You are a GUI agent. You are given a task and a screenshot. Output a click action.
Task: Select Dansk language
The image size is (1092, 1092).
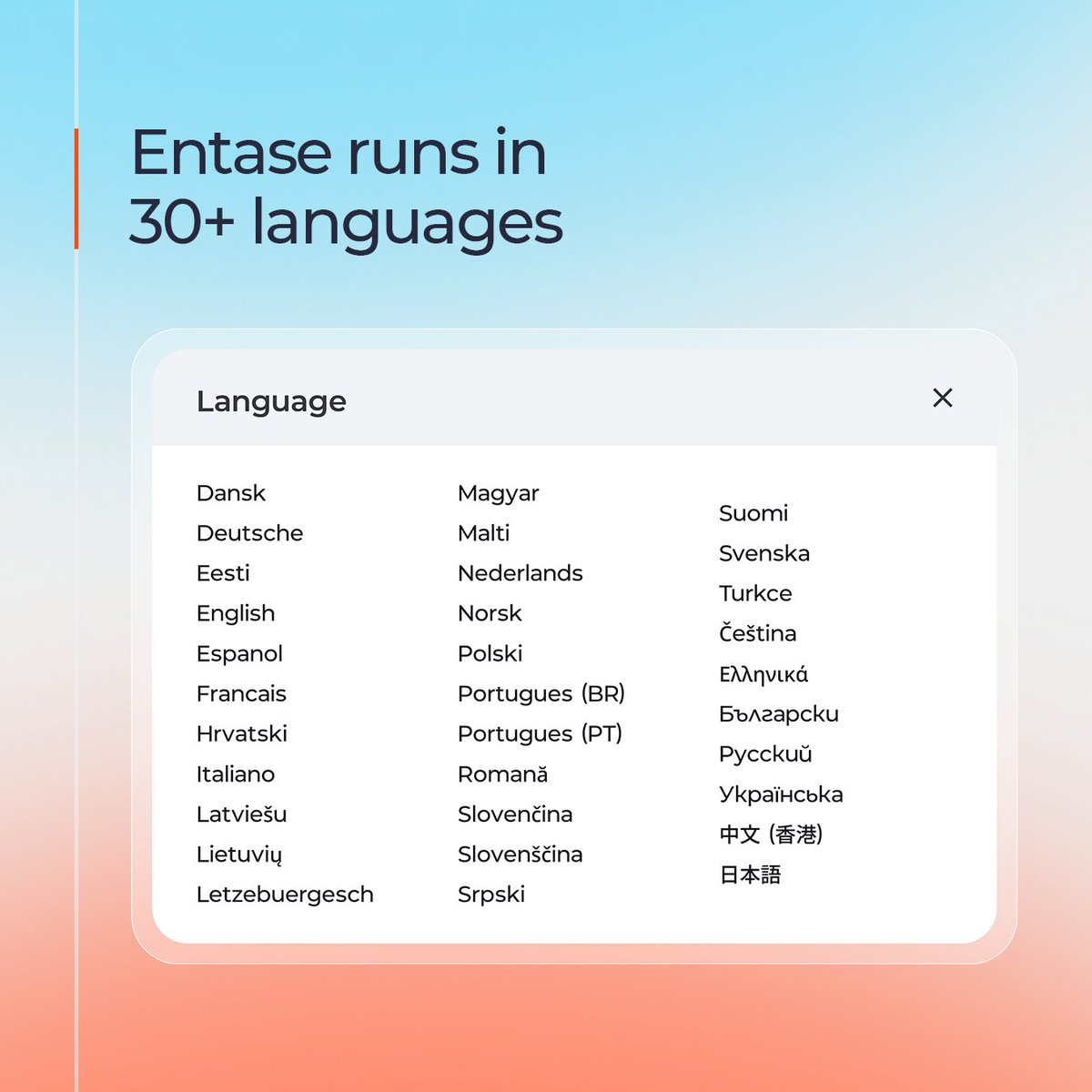tap(231, 493)
